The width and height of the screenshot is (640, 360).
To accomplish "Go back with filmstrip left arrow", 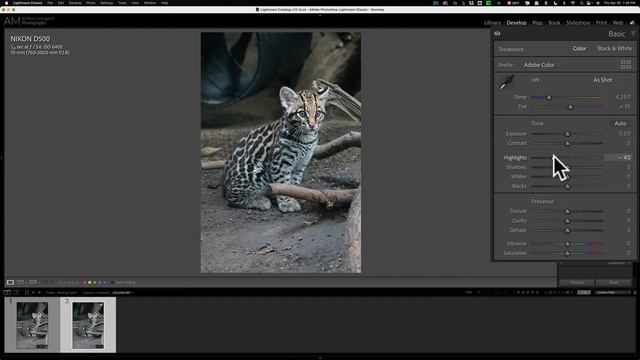I will point(33,293).
